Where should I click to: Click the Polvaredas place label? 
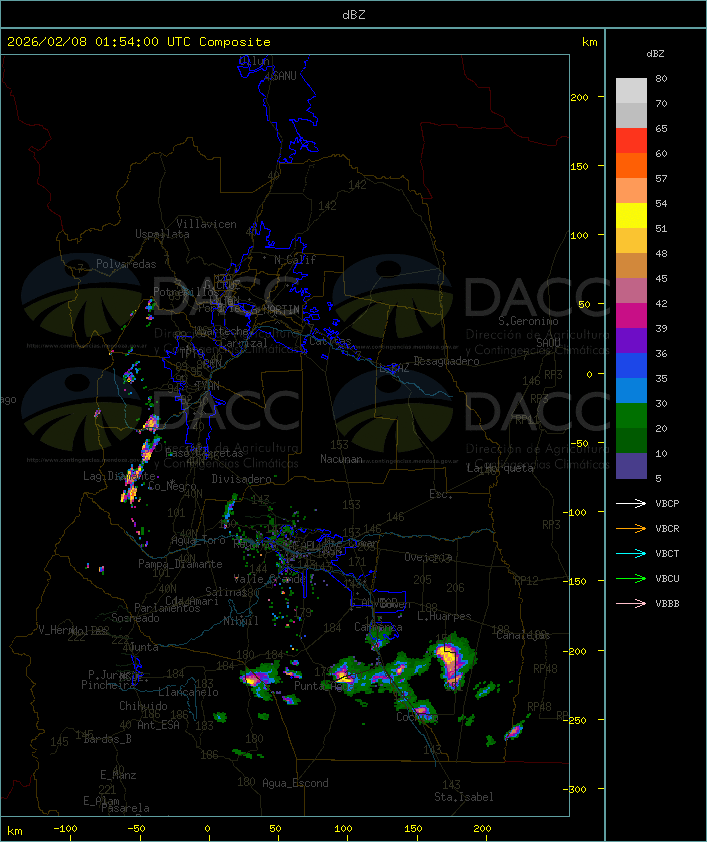click(x=126, y=264)
